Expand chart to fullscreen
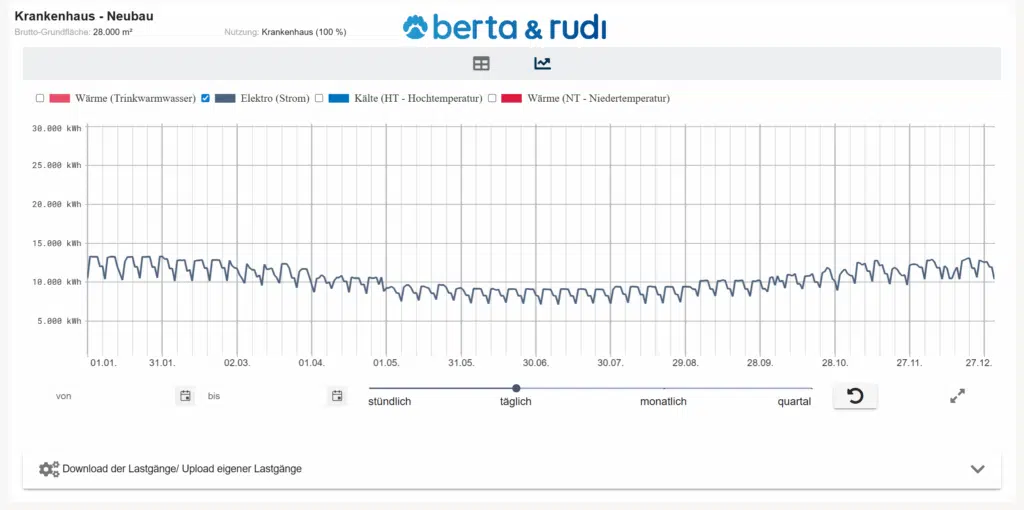1024x510 pixels. (x=957, y=396)
